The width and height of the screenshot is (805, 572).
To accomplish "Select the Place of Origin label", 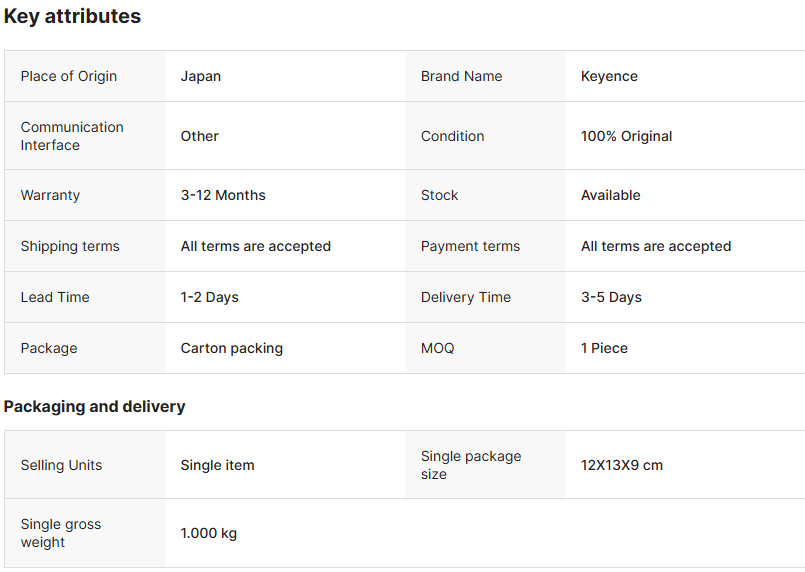I will (68, 76).
